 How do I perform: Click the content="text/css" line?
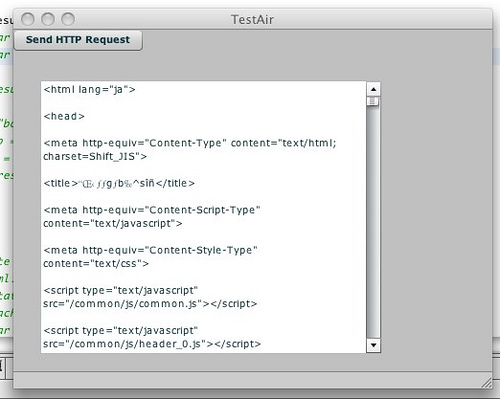pyautogui.click(x=96, y=264)
